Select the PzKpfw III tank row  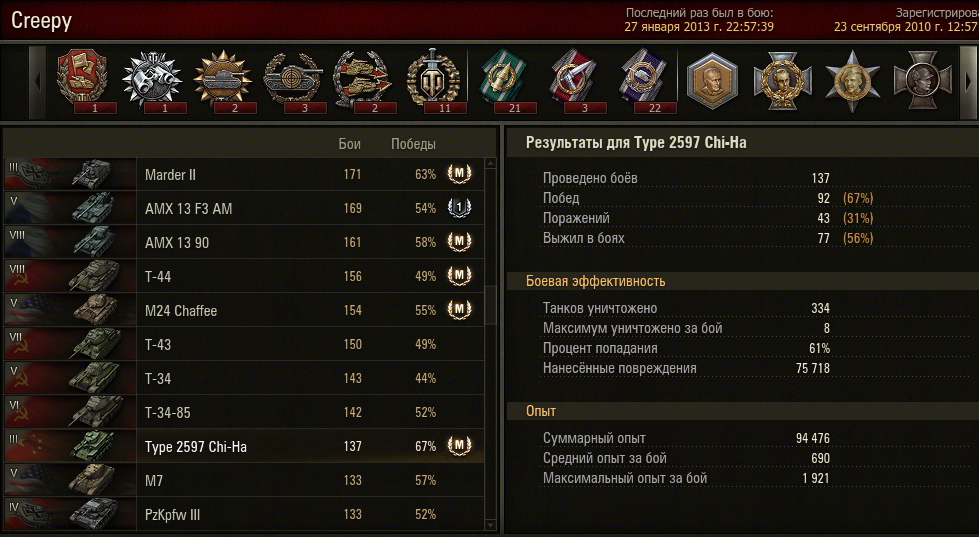click(x=244, y=515)
